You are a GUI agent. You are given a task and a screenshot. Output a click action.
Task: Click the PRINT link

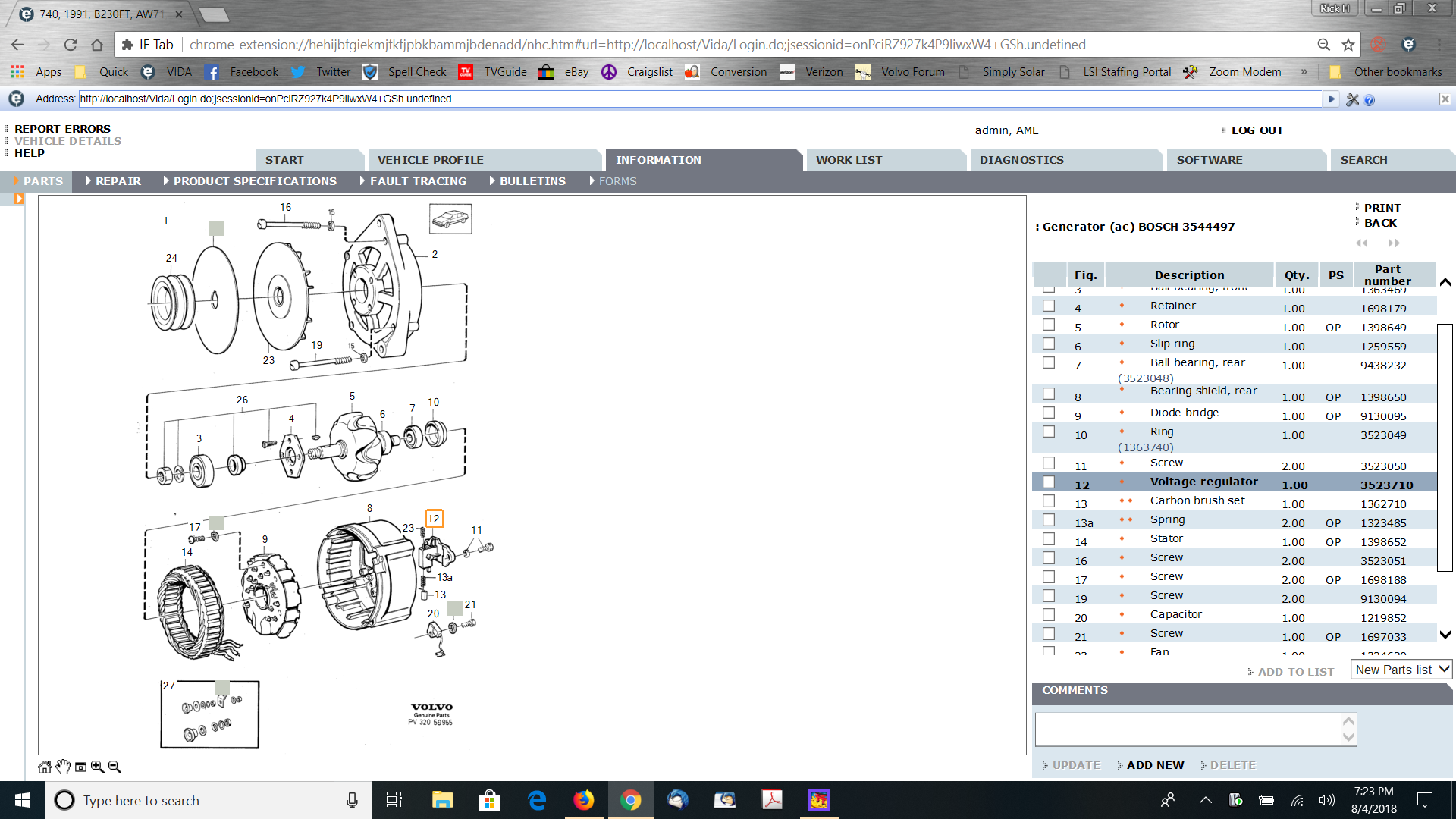tap(1382, 208)
